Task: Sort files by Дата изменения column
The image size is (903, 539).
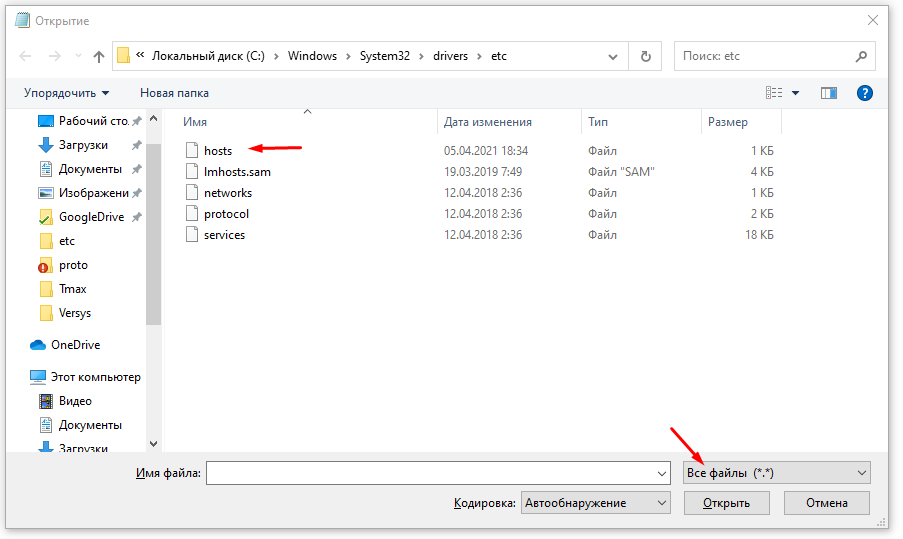Action: [487, 122]
